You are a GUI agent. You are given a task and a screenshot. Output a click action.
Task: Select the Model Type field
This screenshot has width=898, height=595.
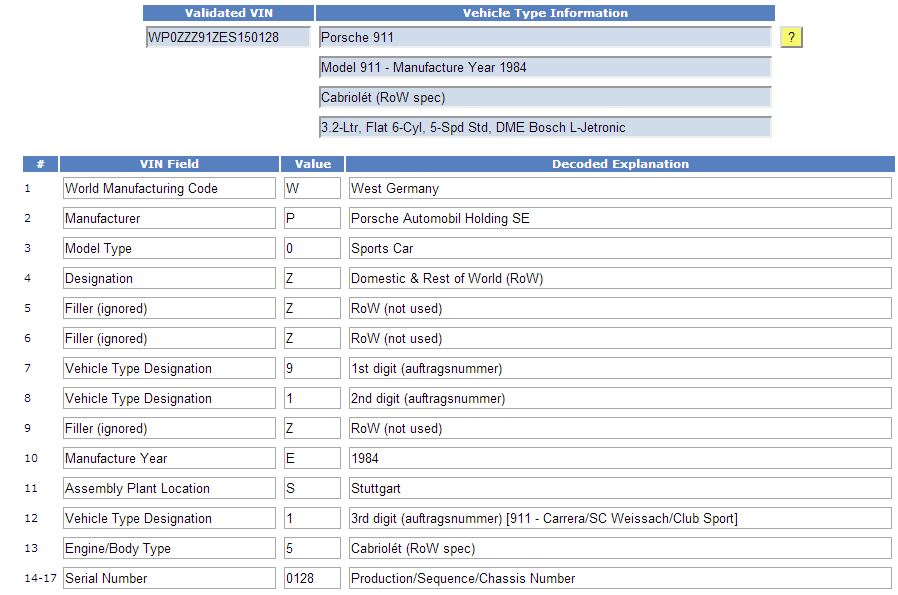click(x=169, y=248)
